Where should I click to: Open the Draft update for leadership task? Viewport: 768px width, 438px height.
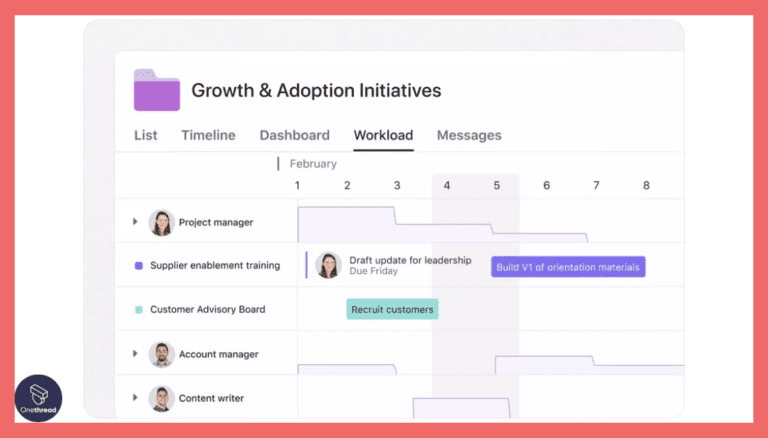coord(410,260)
